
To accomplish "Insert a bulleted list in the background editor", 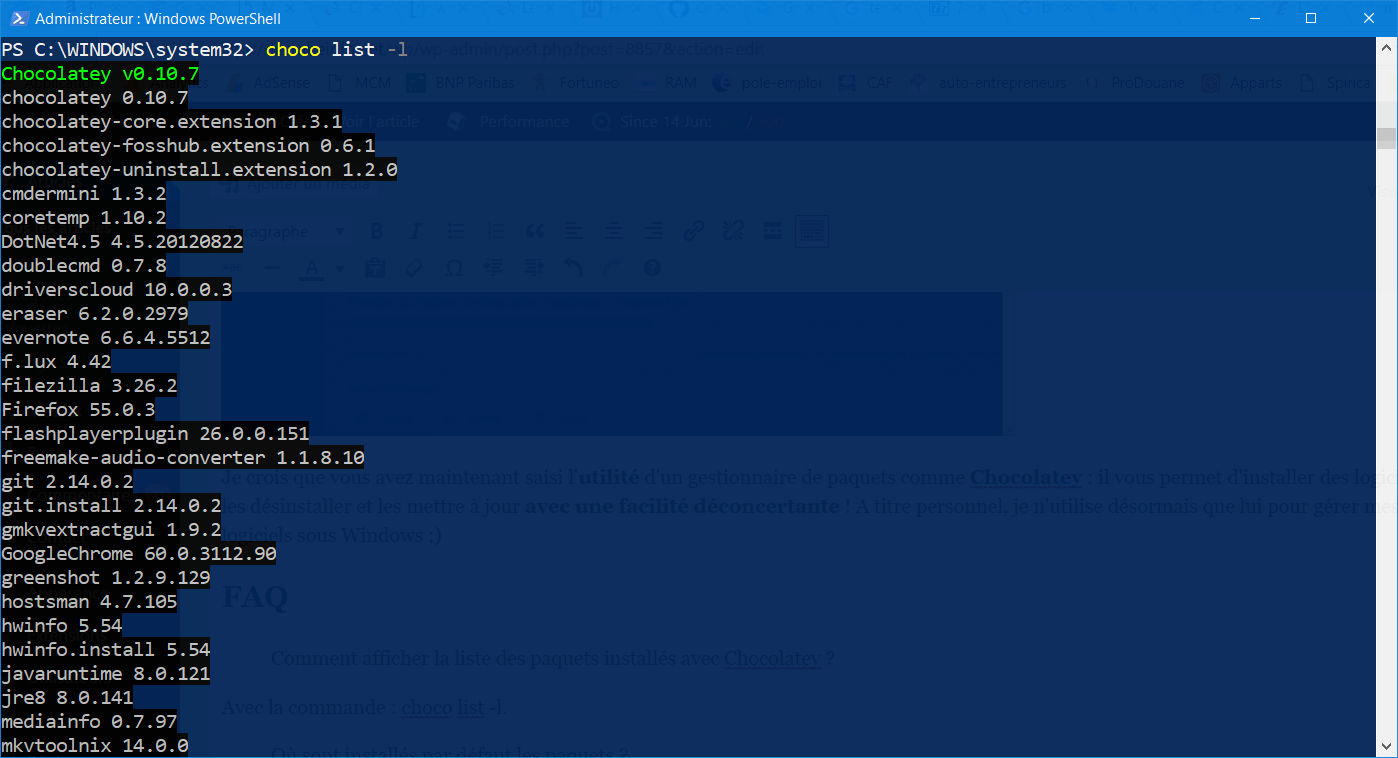I will 455,231.
